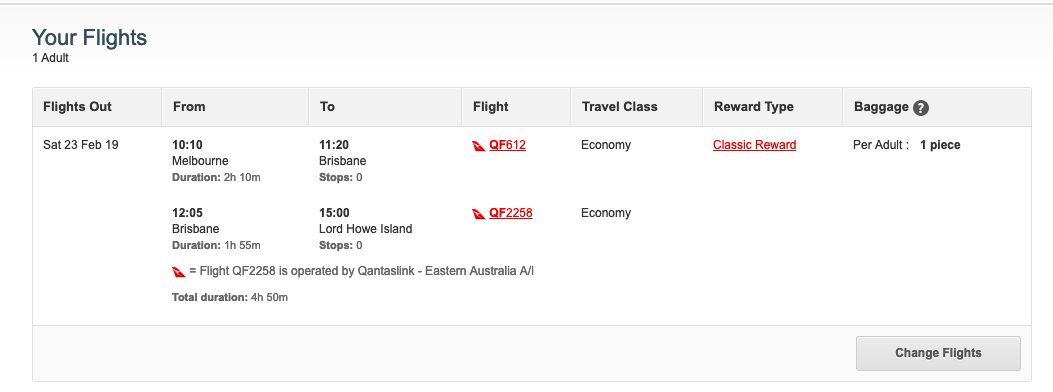Screen dimensions: 1053x392
Task: Click the Sat 23 Feb 19 date
Action: tap(81, 145)
